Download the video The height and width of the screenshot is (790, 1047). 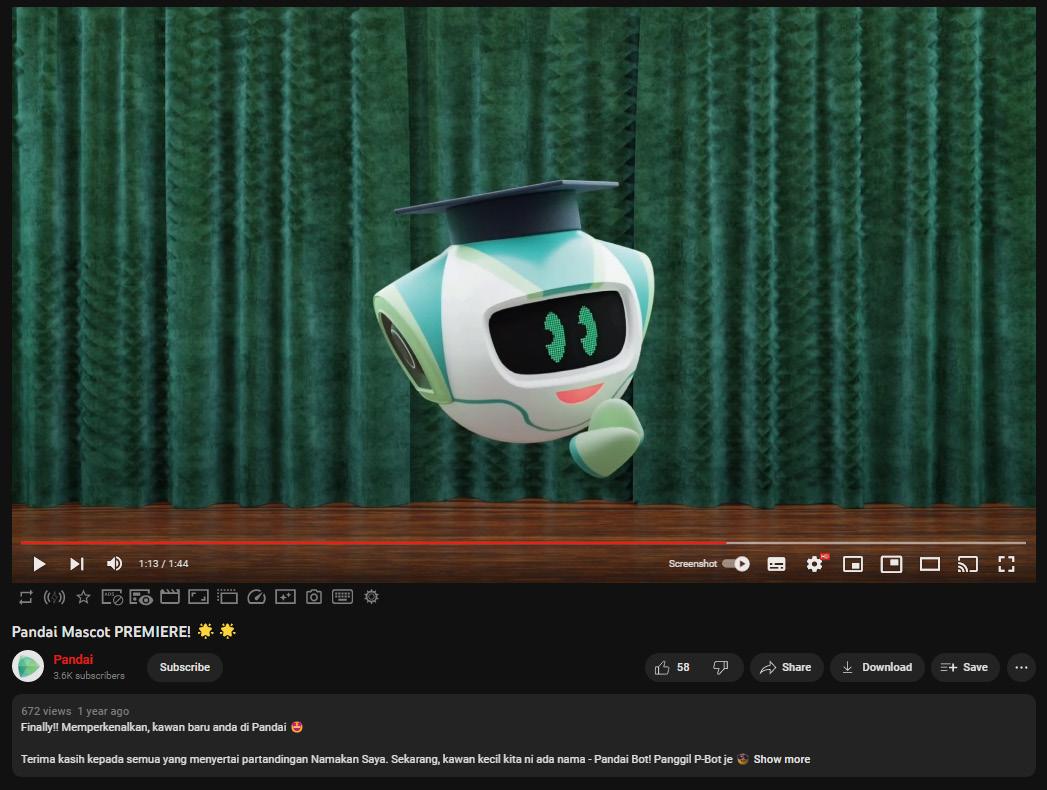click(877, 667)
